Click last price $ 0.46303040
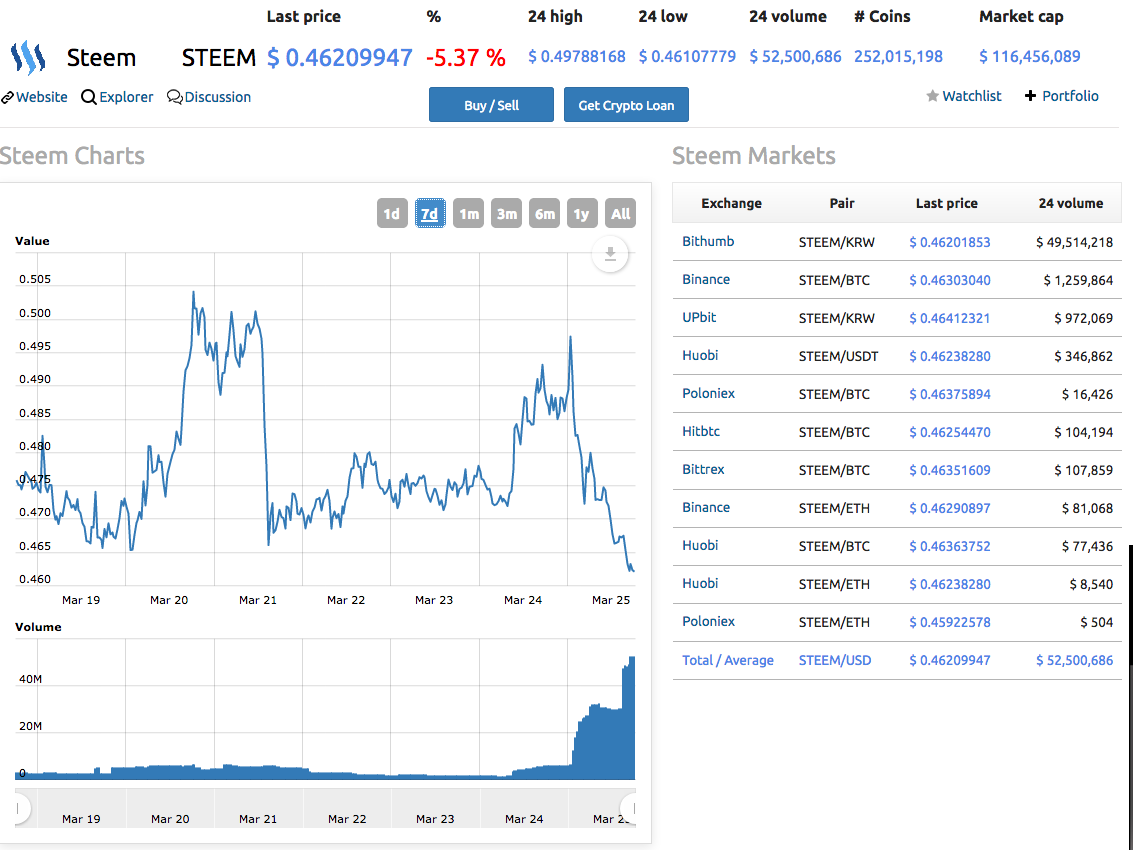The width and height of the screenshot is (1133, 850). [949, 280]
